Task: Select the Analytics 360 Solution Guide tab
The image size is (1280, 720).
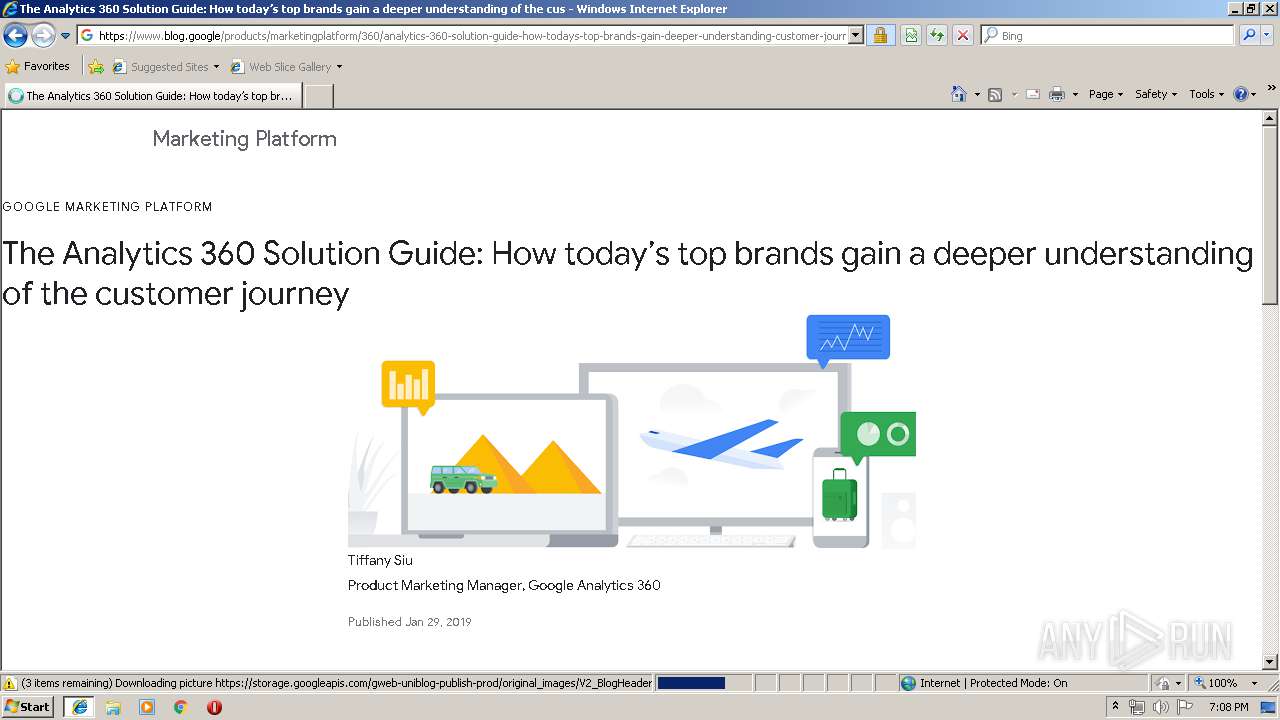Action: coord(152,96)
